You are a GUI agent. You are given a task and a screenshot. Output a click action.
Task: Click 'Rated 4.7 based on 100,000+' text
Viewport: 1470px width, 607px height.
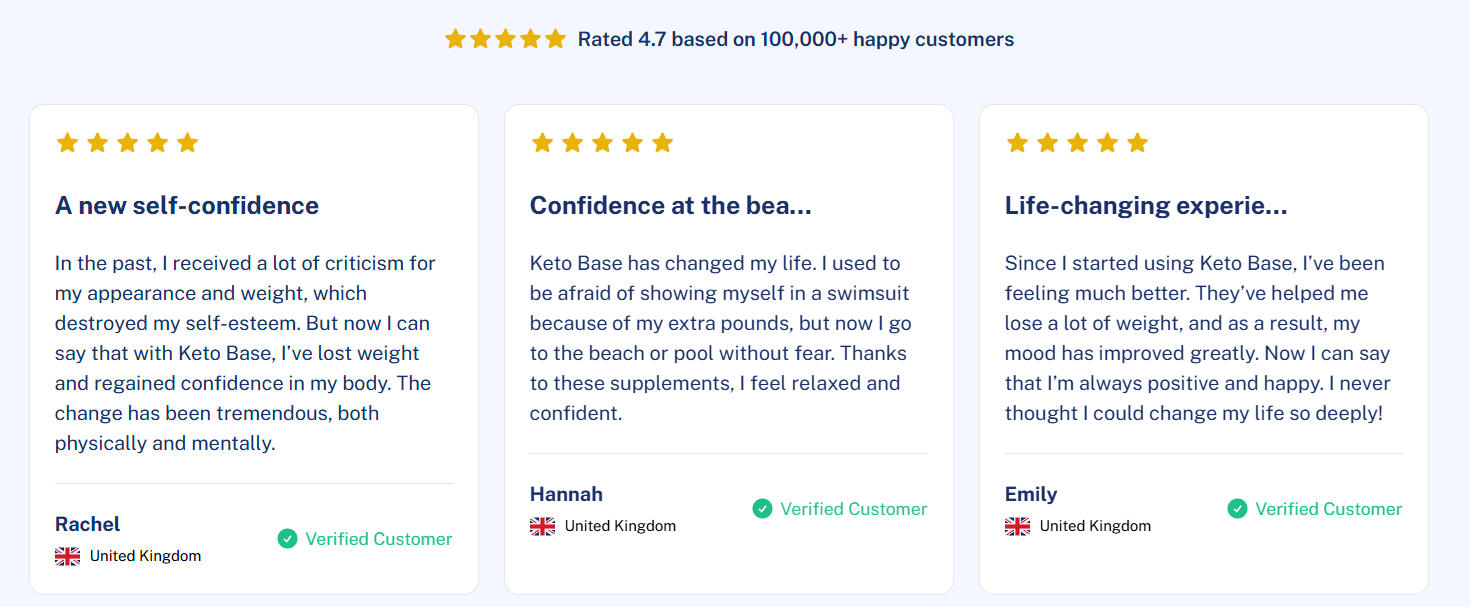click(795, 39)
